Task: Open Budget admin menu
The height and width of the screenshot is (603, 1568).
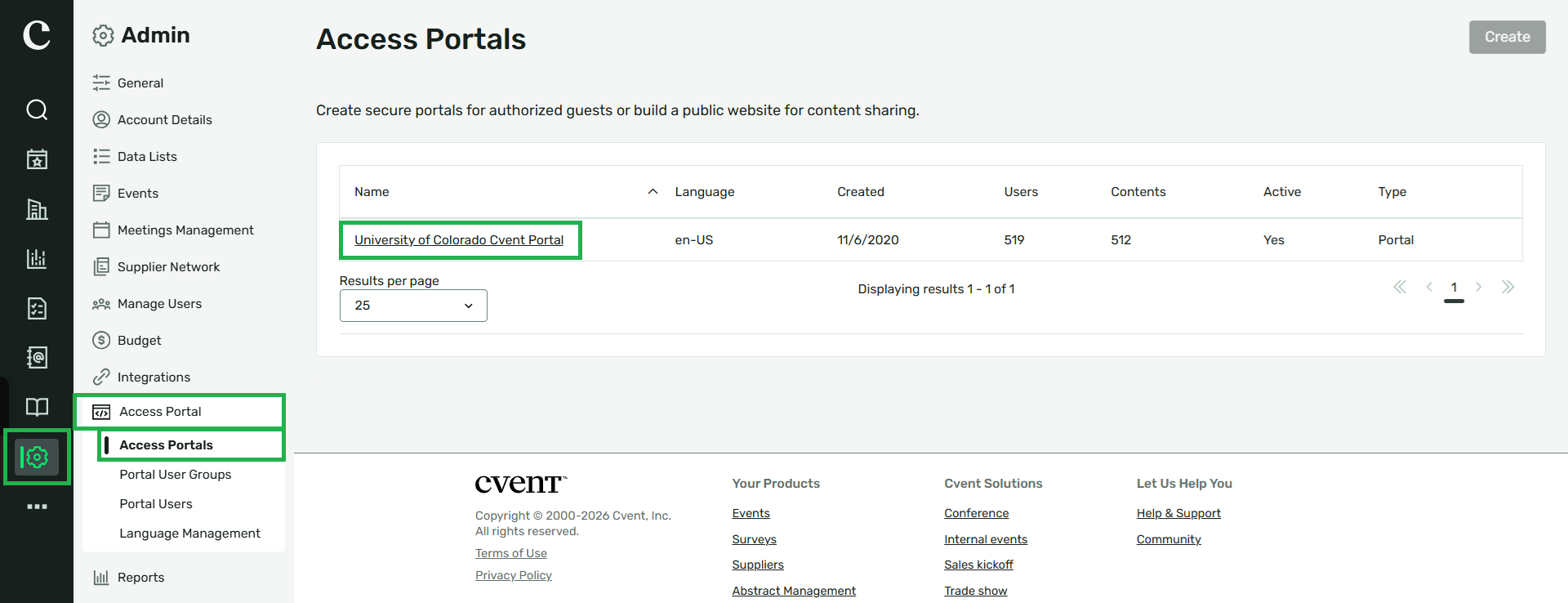Action: point(139,340)
